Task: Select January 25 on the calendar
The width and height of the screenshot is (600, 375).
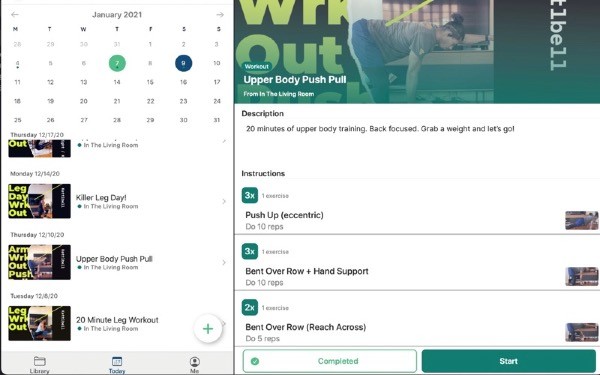Action: 17,120
